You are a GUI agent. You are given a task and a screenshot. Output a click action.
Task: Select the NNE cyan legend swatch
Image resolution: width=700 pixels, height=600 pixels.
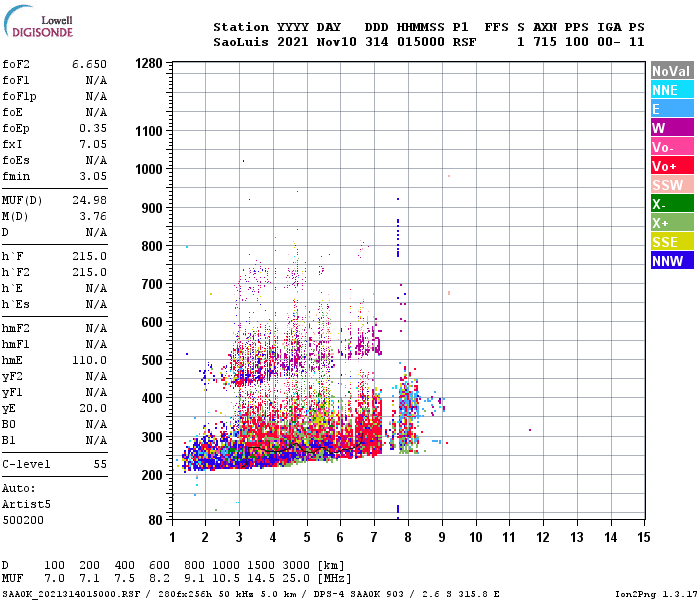(672, 90)
